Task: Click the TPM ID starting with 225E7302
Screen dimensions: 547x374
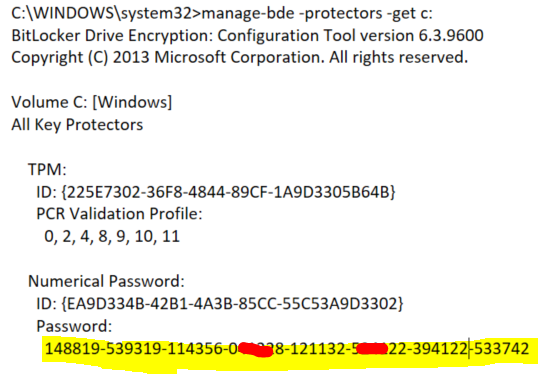Action: click(216, 192)
